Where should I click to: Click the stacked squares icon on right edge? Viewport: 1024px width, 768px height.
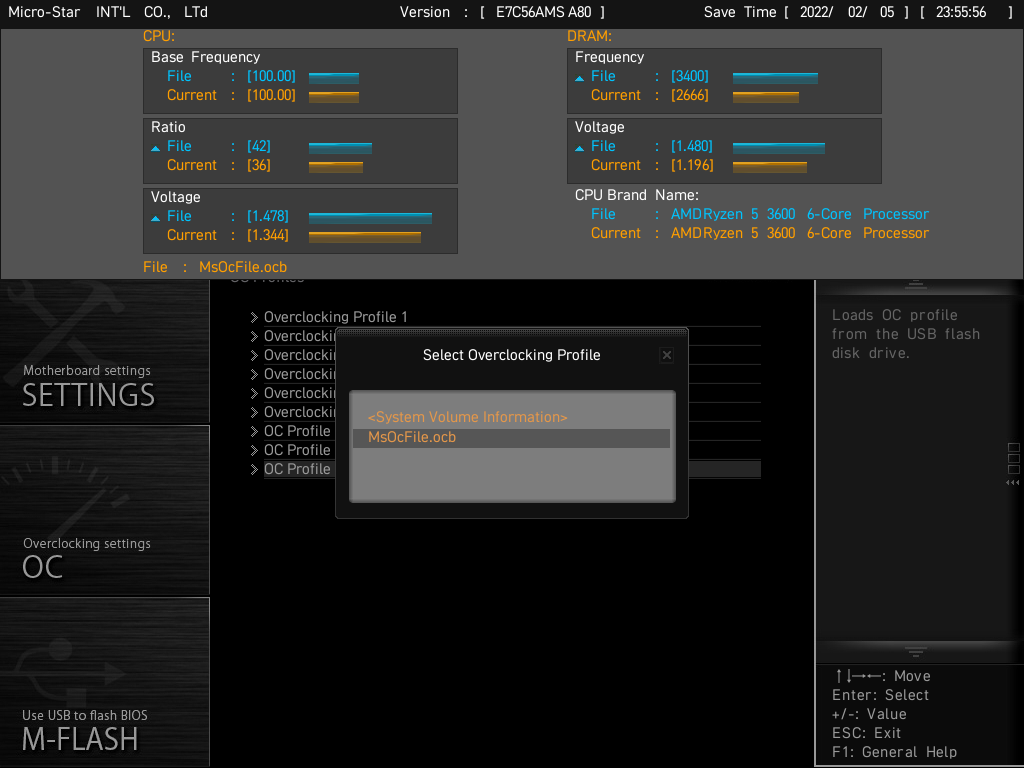1013,459
